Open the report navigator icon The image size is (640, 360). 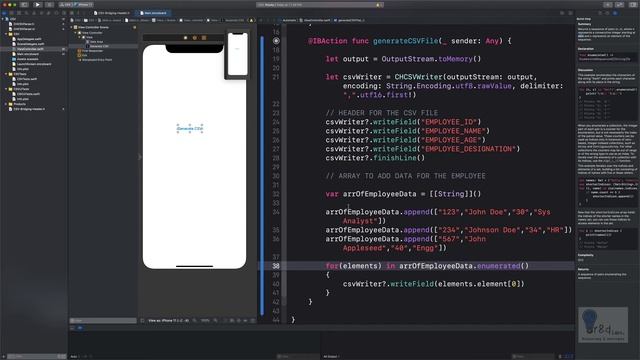pyautogui.click(x=64, y=13)
